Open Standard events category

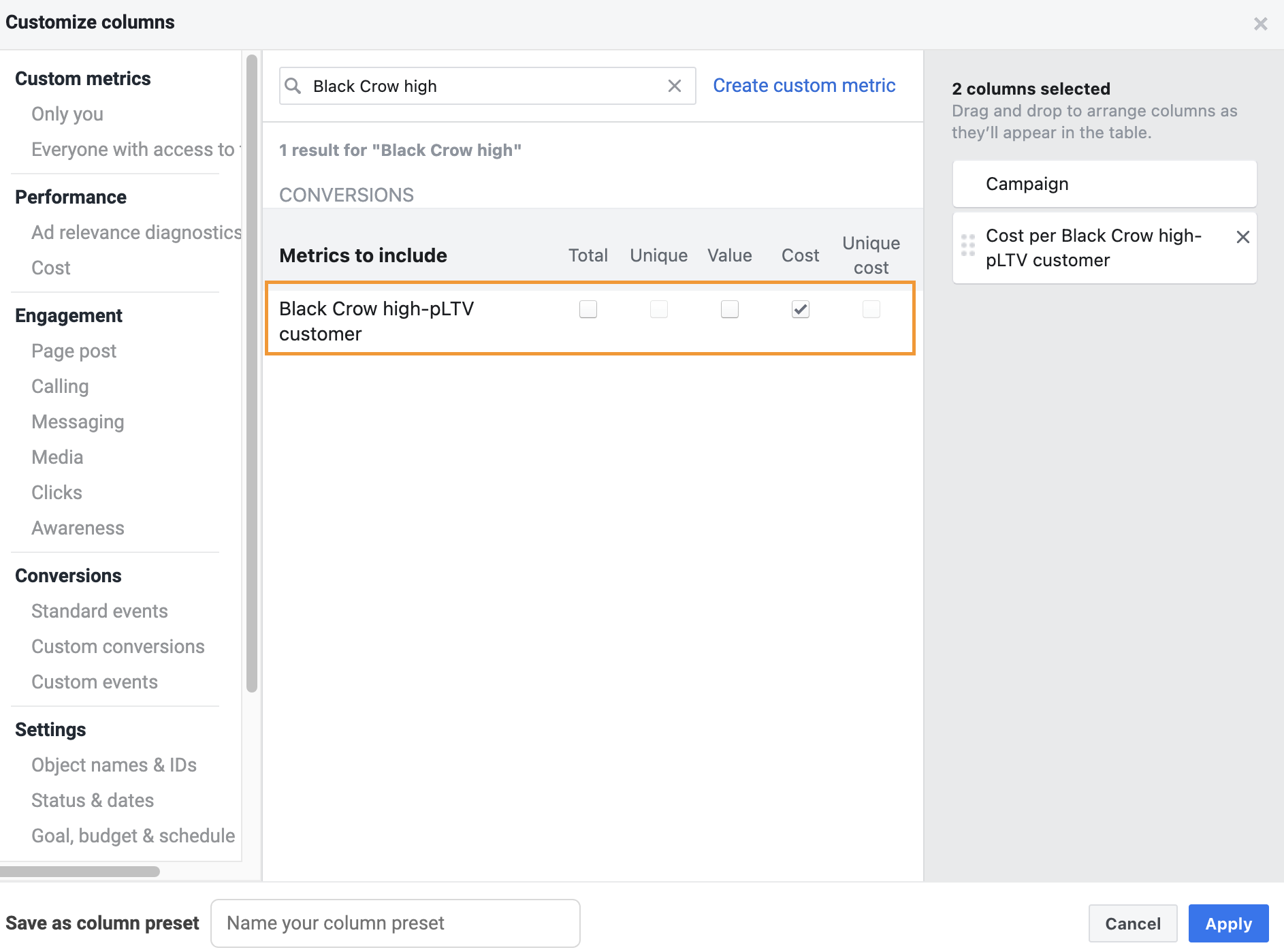click(99, 611)
